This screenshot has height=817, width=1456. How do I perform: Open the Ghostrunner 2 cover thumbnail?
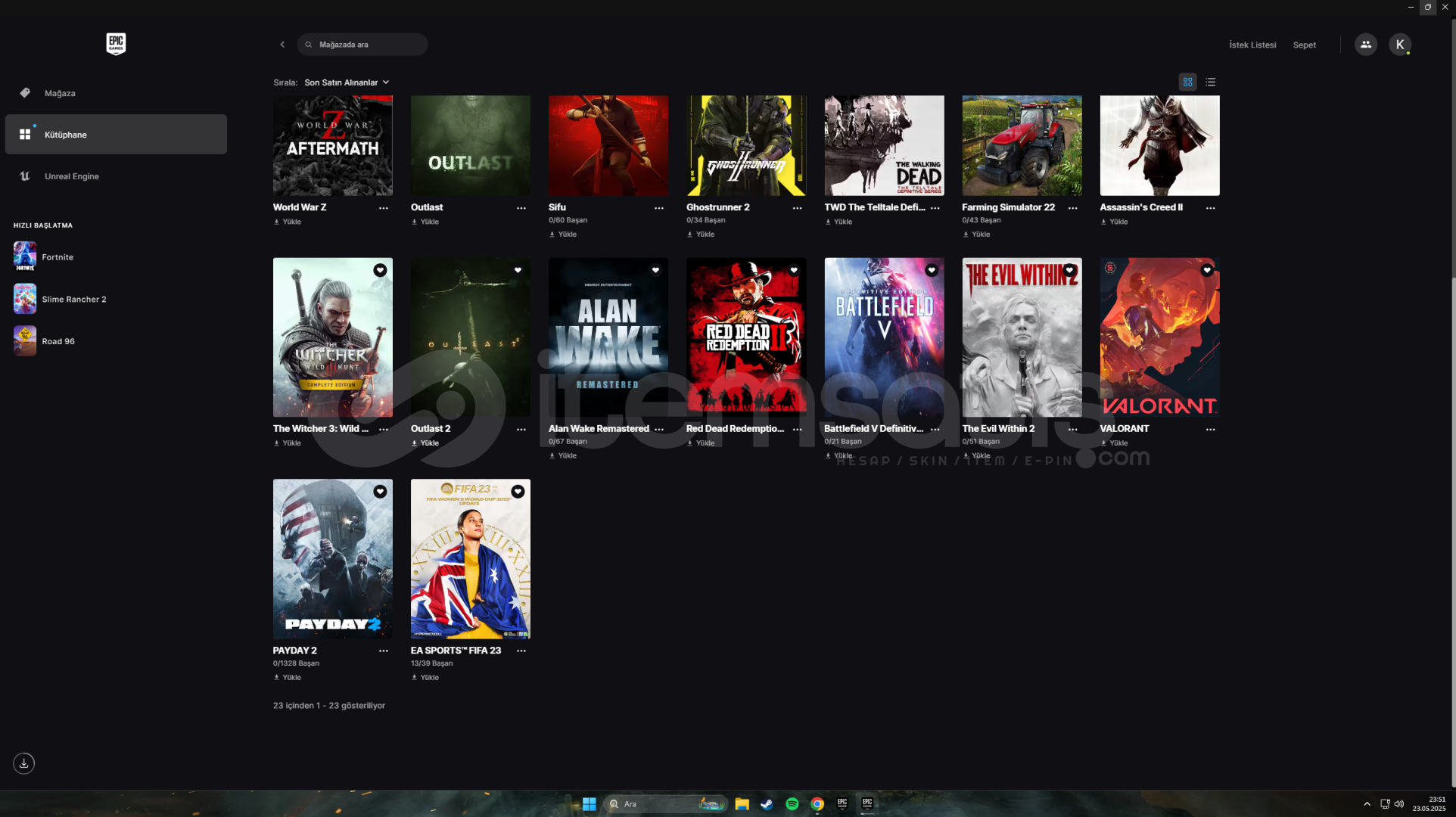[x=746, y=145]
